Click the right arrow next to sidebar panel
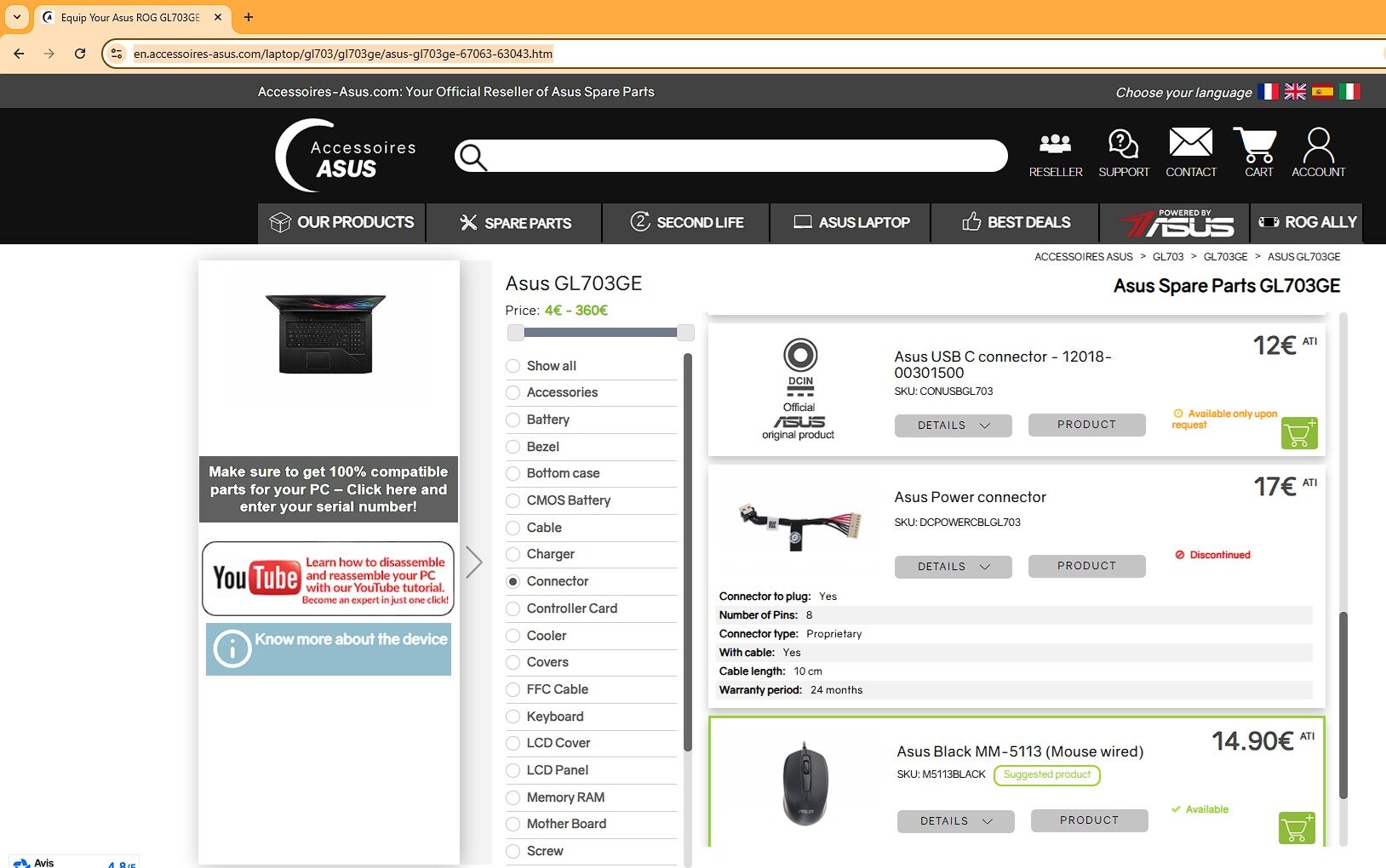Screen dimensions: 1386x868 (x=474, y=562)
